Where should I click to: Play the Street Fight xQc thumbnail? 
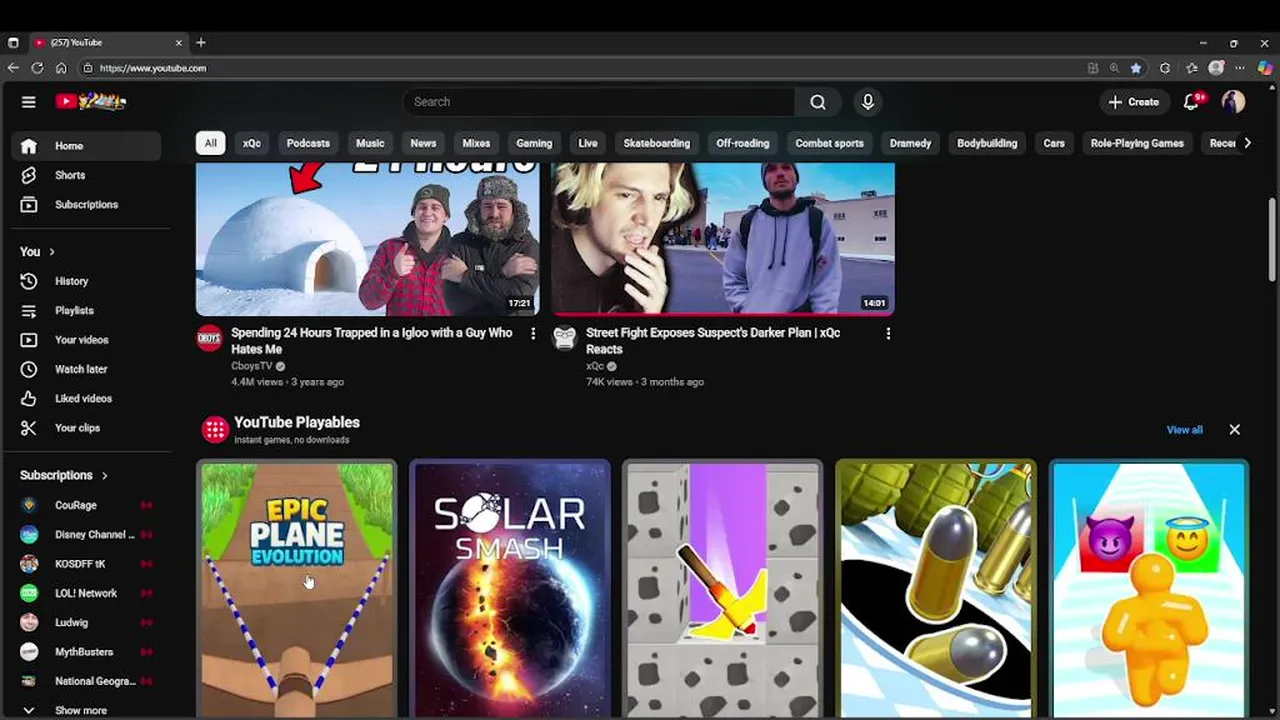coord(723,239)
